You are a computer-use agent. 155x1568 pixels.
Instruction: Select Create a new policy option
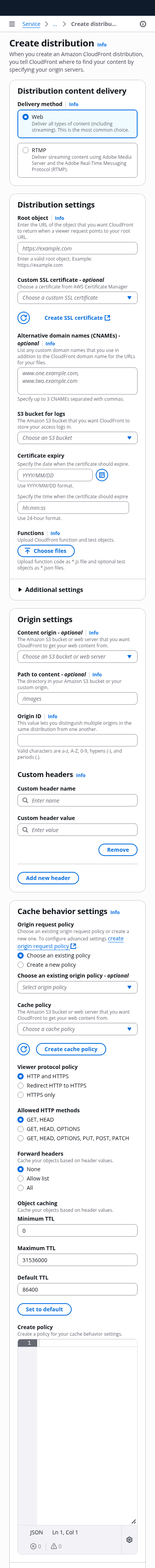[21, 965]
